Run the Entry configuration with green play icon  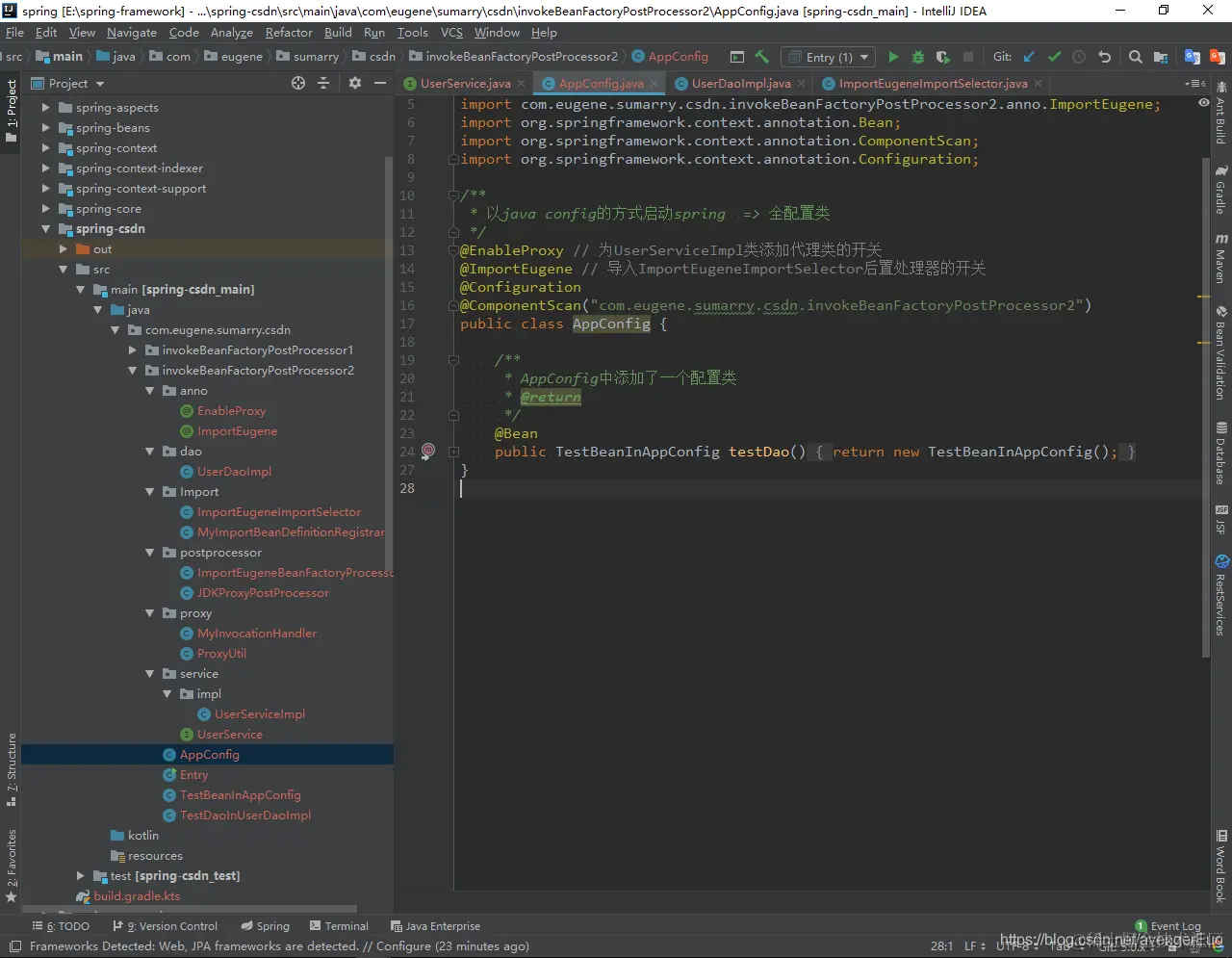pyautogui.click(x=893, y=57)
